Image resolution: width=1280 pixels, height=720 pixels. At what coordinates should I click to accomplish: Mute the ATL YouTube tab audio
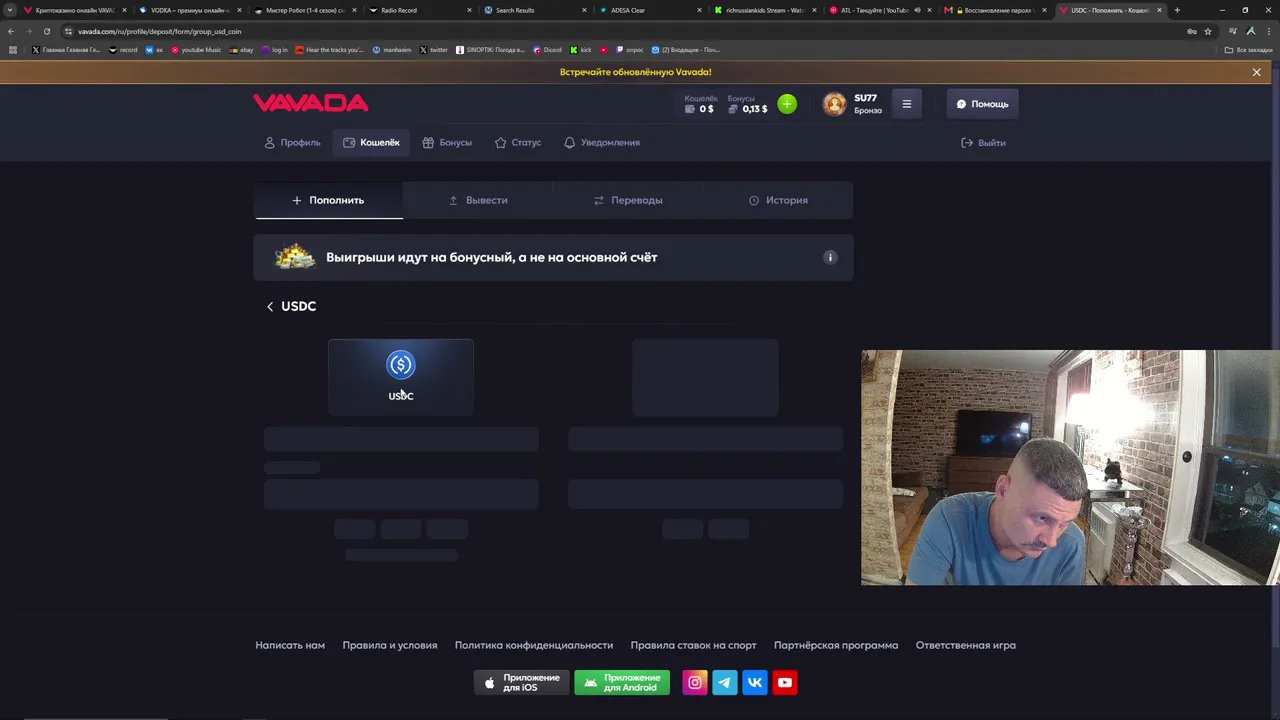tap(917, 10)
